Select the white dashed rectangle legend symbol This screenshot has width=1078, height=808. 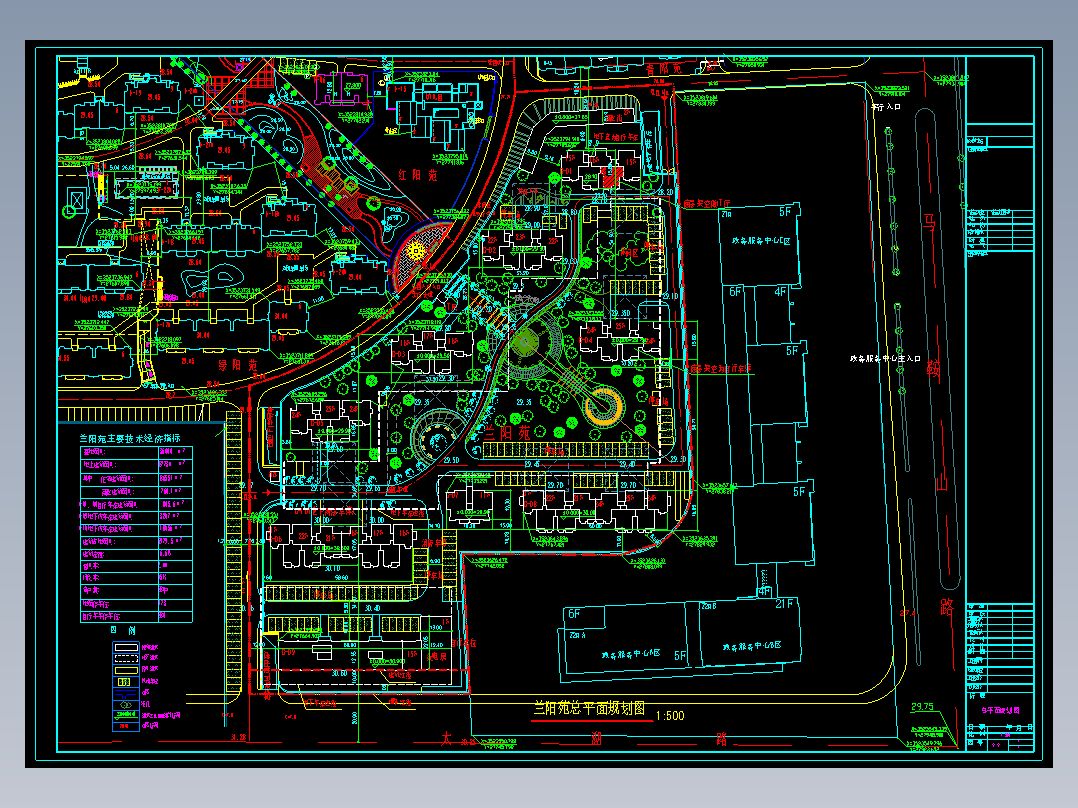126,659
